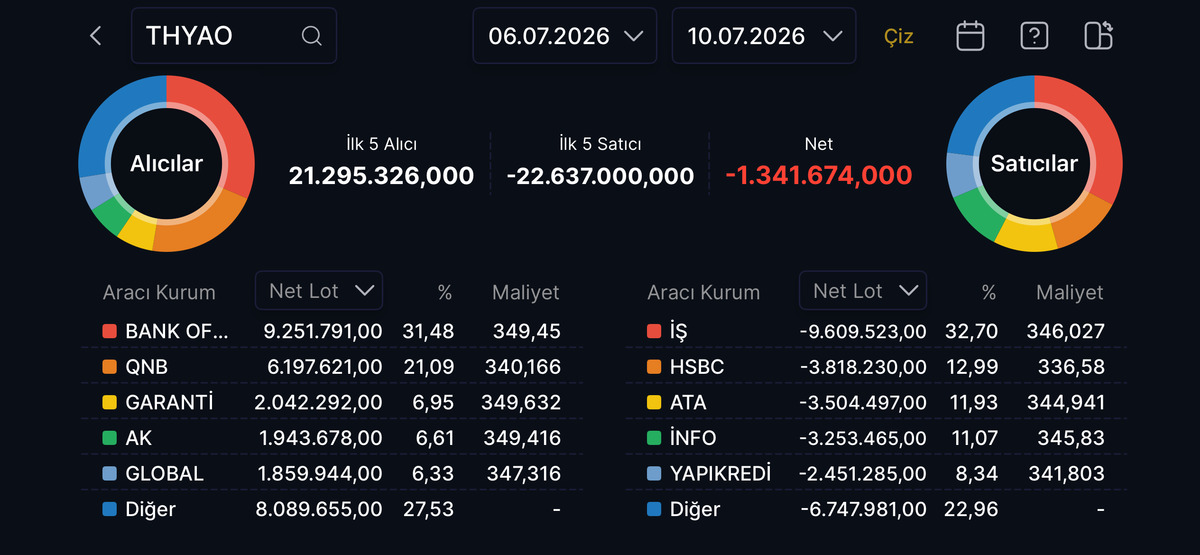Click the THYAO symbol search field
The height and width of the screenshot is (555, 1200).
234,36
